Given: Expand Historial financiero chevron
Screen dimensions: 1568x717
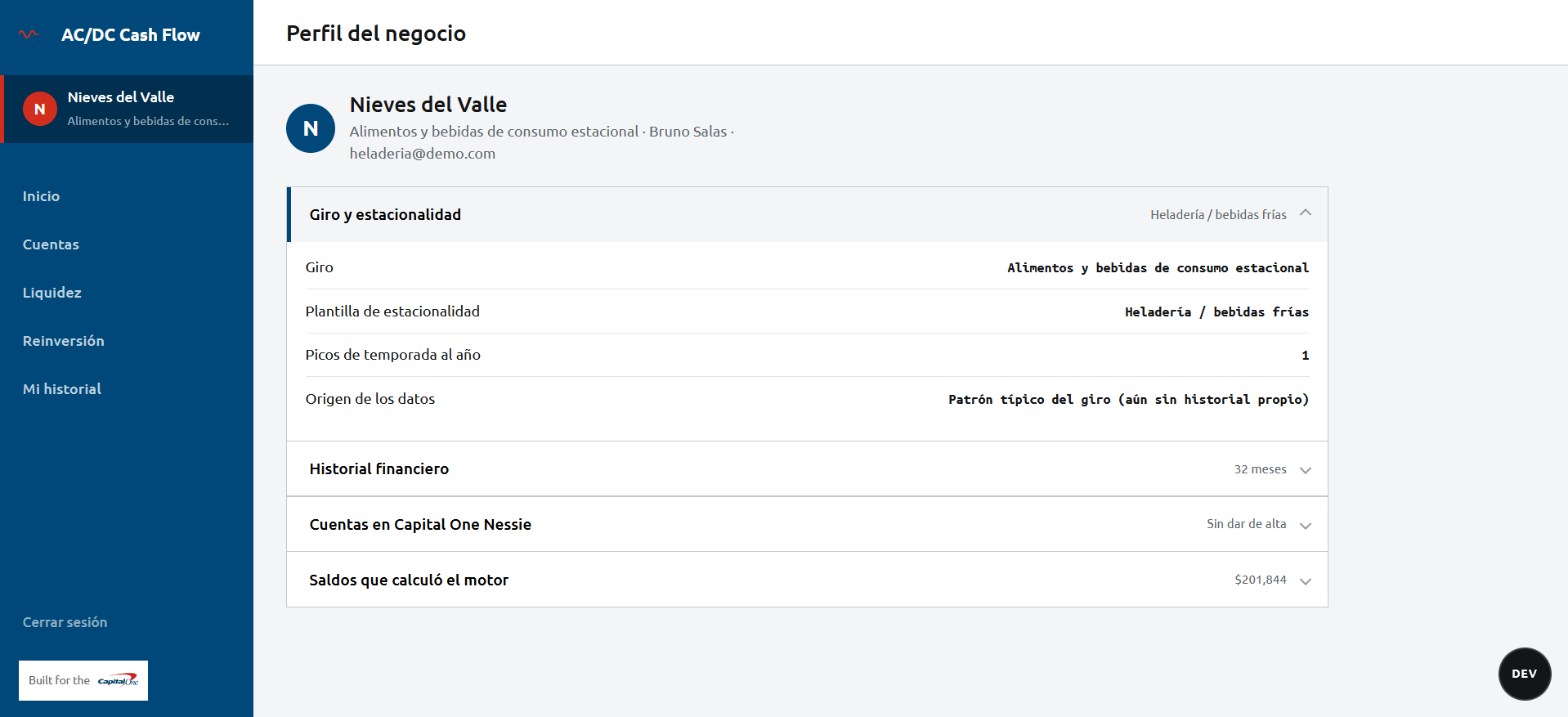Looking at the screenshot, I should coord(1306,469).
